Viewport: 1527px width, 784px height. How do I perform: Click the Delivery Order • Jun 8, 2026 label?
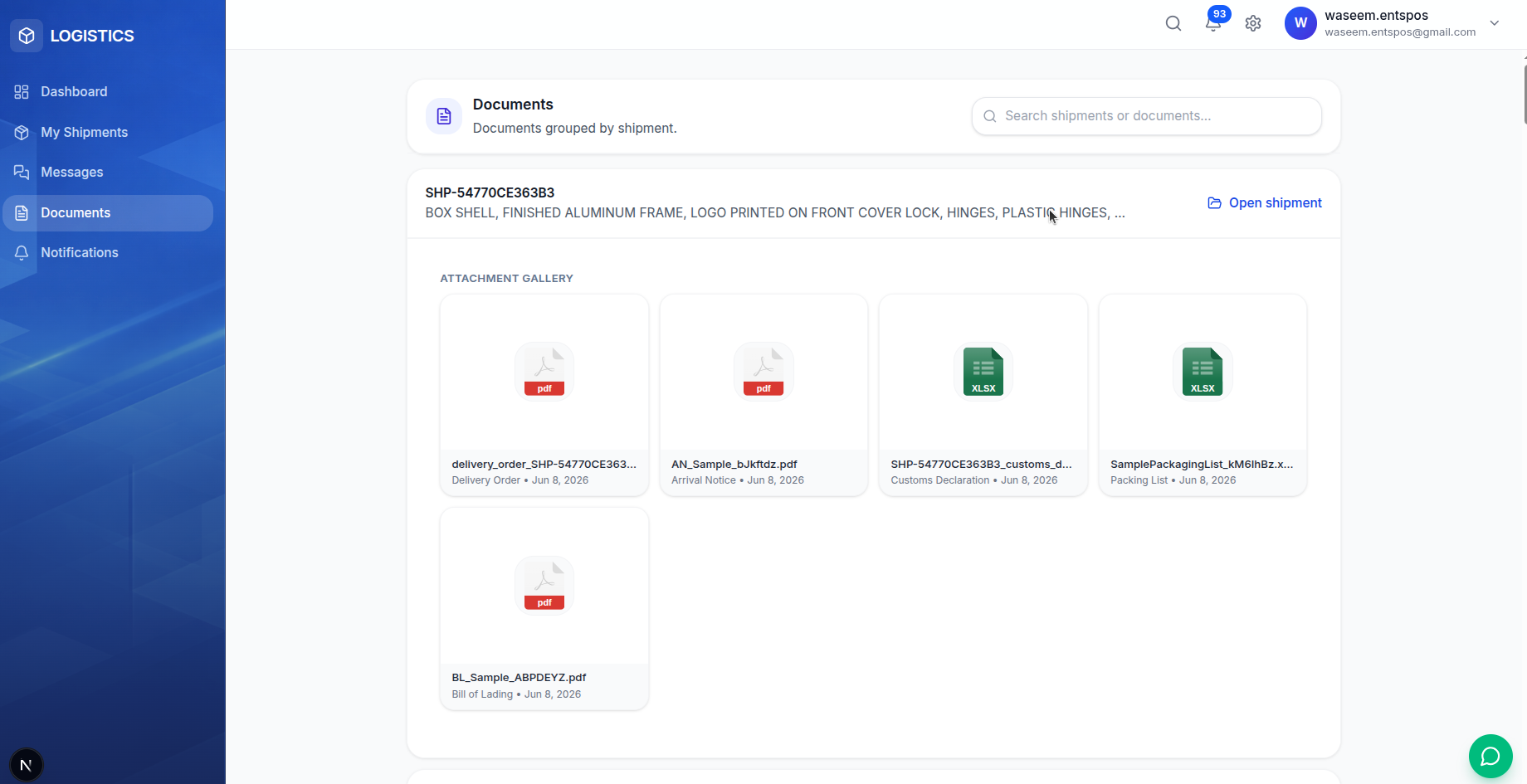520,480
